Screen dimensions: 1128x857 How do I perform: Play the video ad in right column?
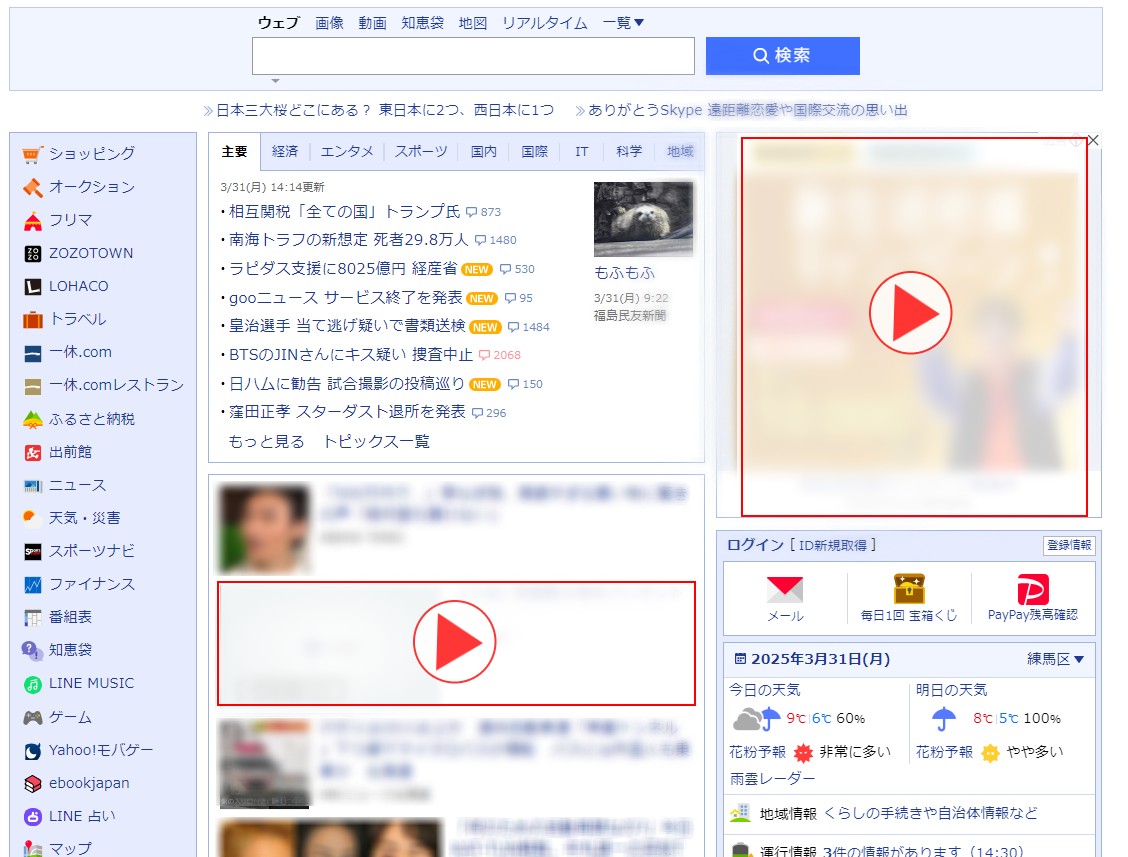pyautogui.click(x=911, y=313)
